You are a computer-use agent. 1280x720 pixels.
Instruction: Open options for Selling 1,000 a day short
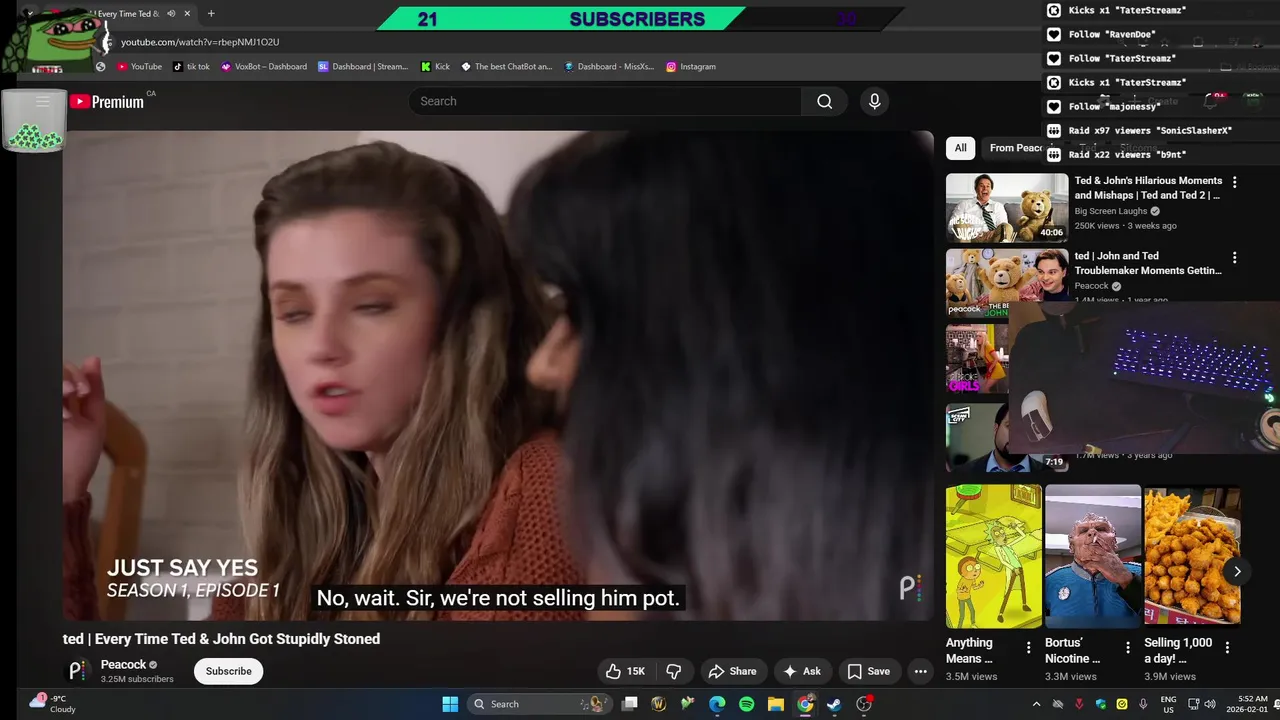pyautogui.click(x=1227, y=647)
